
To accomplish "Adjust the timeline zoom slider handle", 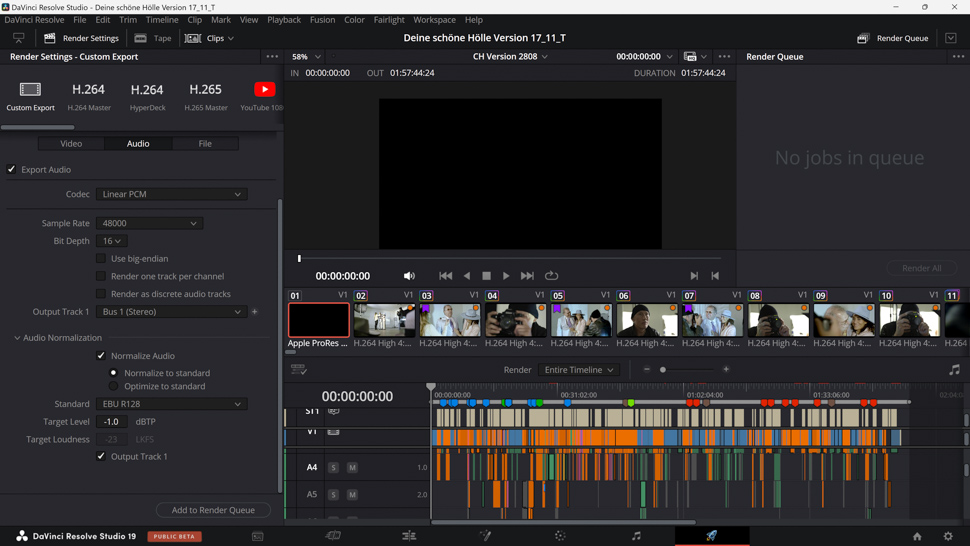I will (x=663, y=370).
